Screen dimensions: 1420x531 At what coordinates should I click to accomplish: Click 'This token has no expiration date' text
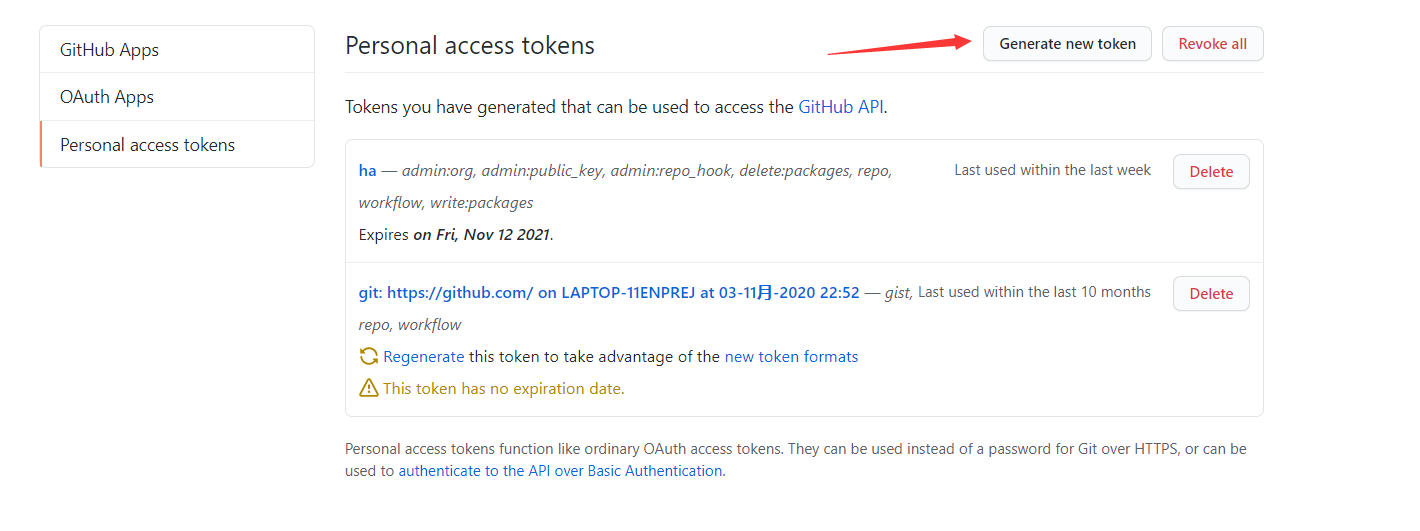pyautogui.click(x=503, y=388)
